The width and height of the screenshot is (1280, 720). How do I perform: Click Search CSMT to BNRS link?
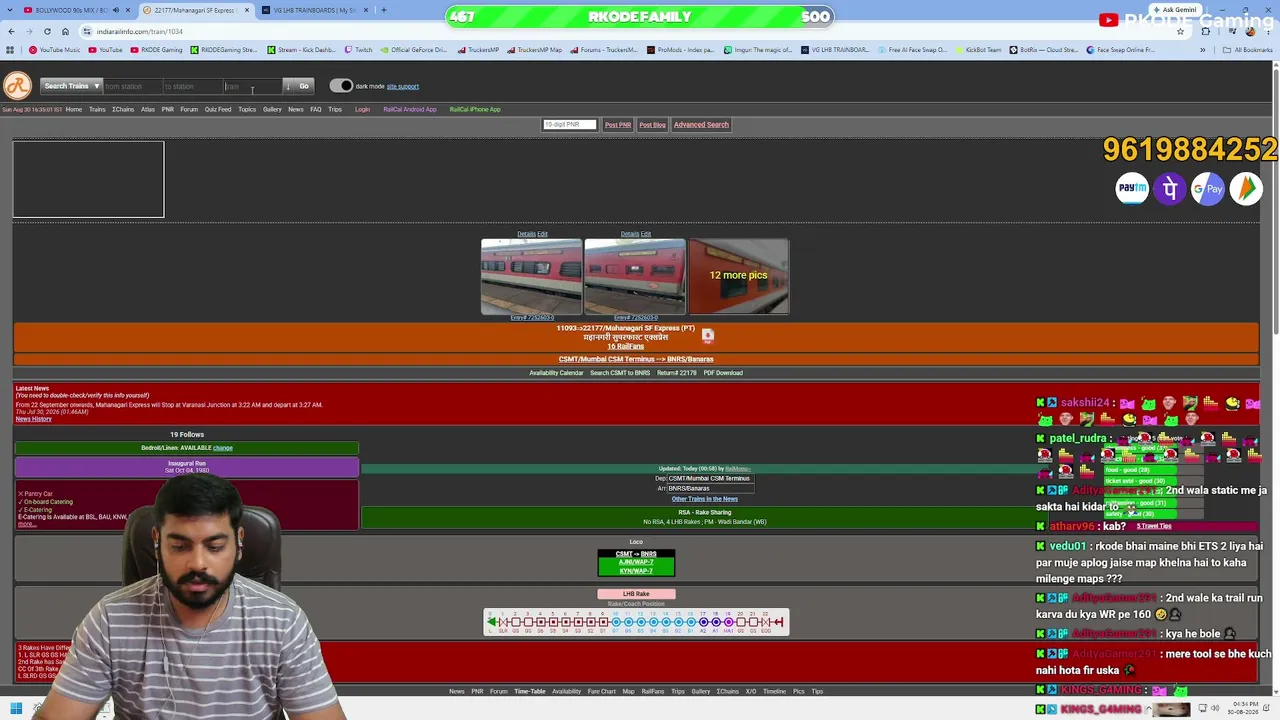click(x=620, y=373)
